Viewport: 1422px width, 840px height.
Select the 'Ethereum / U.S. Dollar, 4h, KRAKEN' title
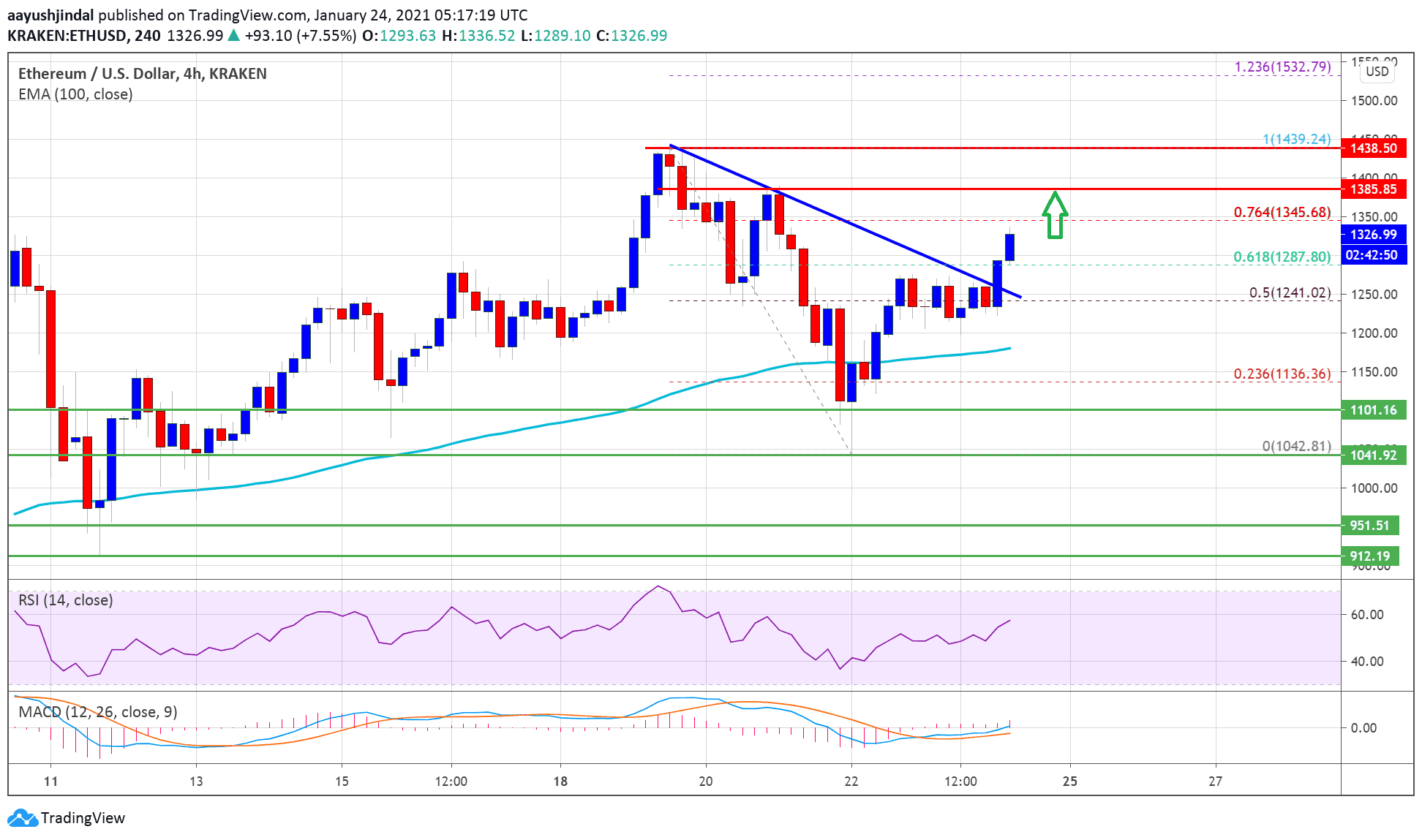(143, 74)
